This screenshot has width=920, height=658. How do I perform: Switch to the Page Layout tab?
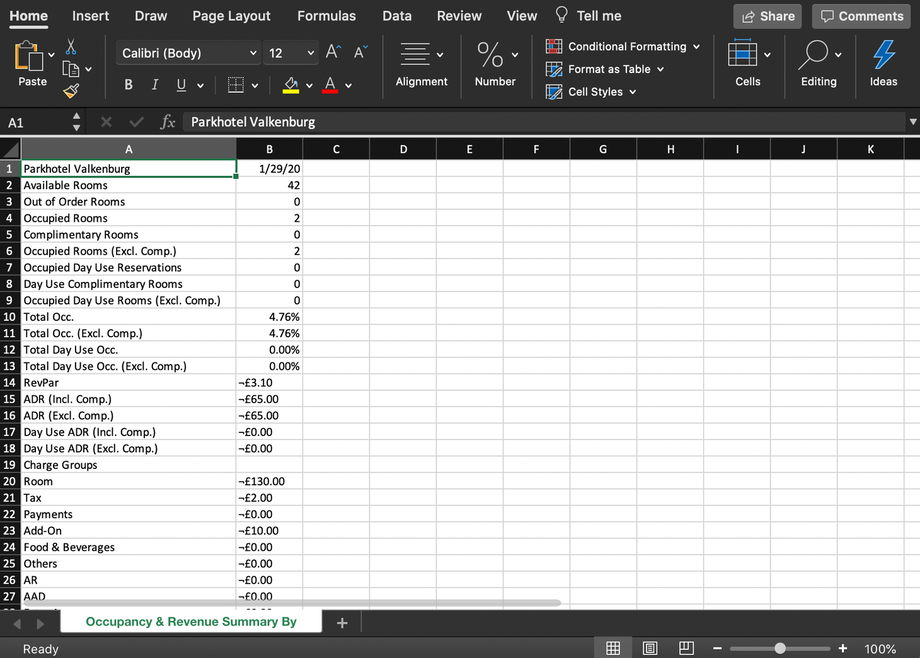click(231, 16)
